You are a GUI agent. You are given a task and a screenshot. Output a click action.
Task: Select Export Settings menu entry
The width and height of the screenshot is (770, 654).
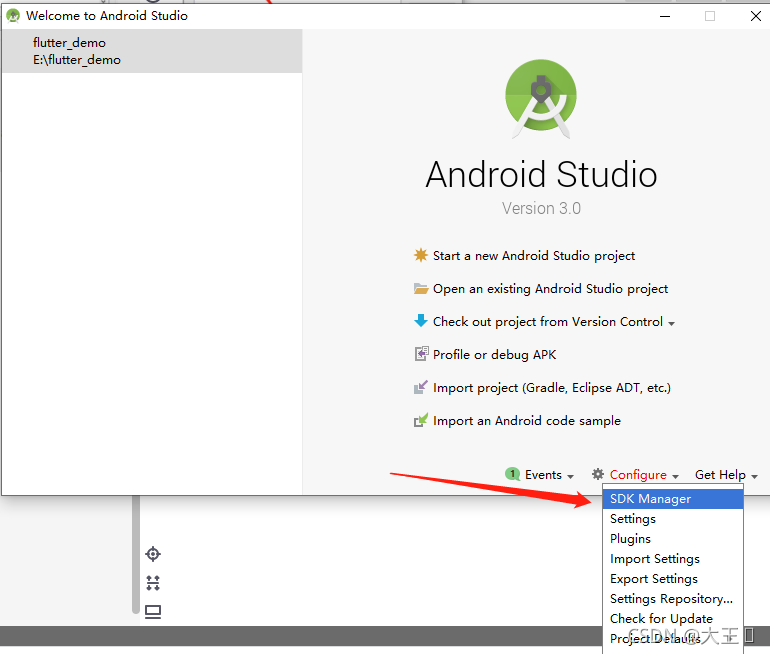(x=672, y=579)
